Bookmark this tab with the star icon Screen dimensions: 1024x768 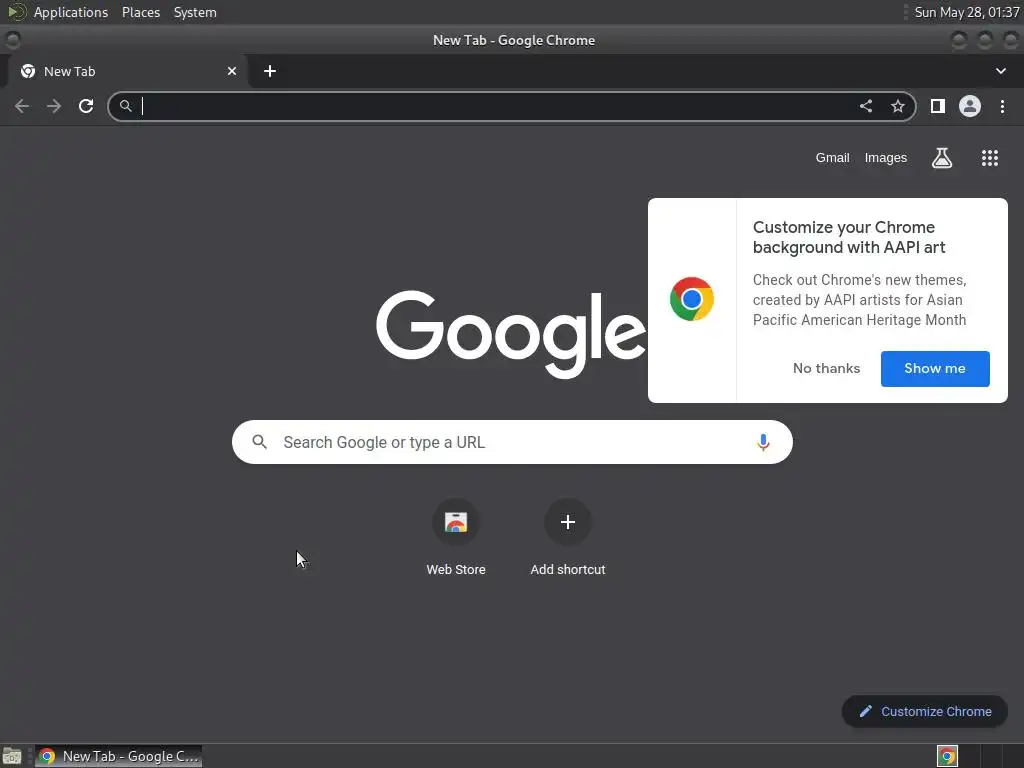898,106
